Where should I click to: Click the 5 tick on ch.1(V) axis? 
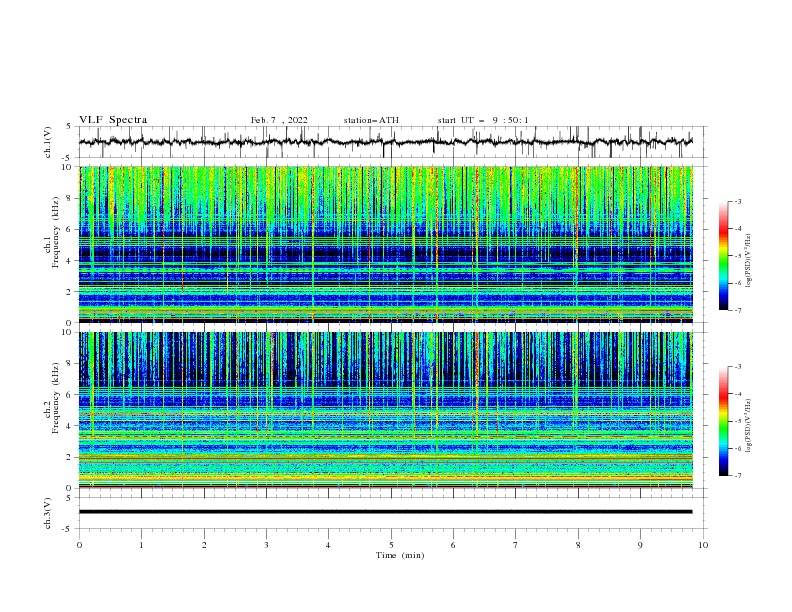click(69, 127)
